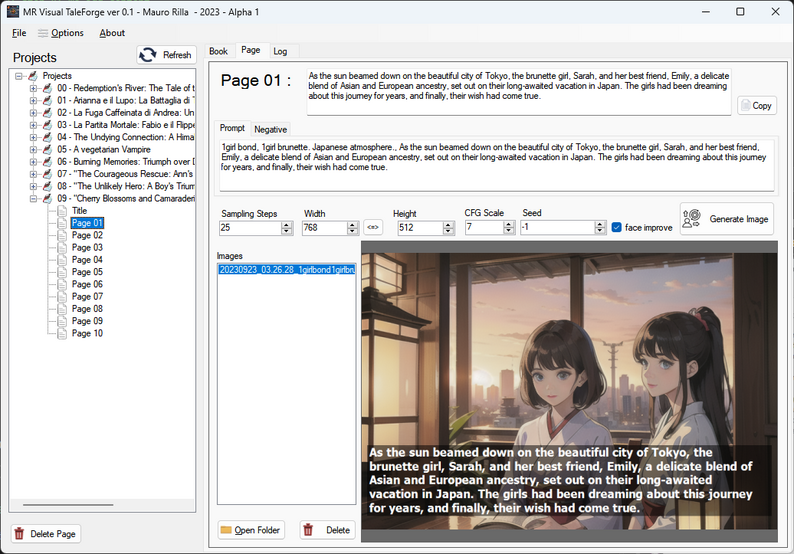Expand the A vegetarian Vampire project
The width and height of the screenshot is (794, 554).
coord(33,149)
